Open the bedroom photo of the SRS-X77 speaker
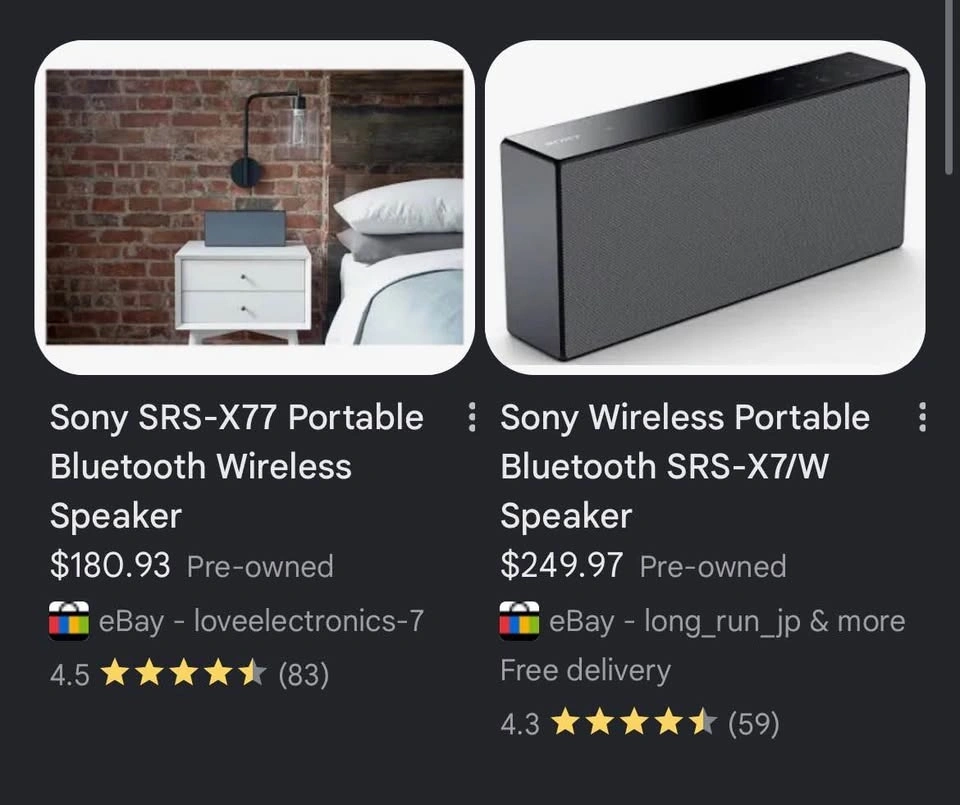The height and width of the screenshot is (805, 960). pos(255,208)
